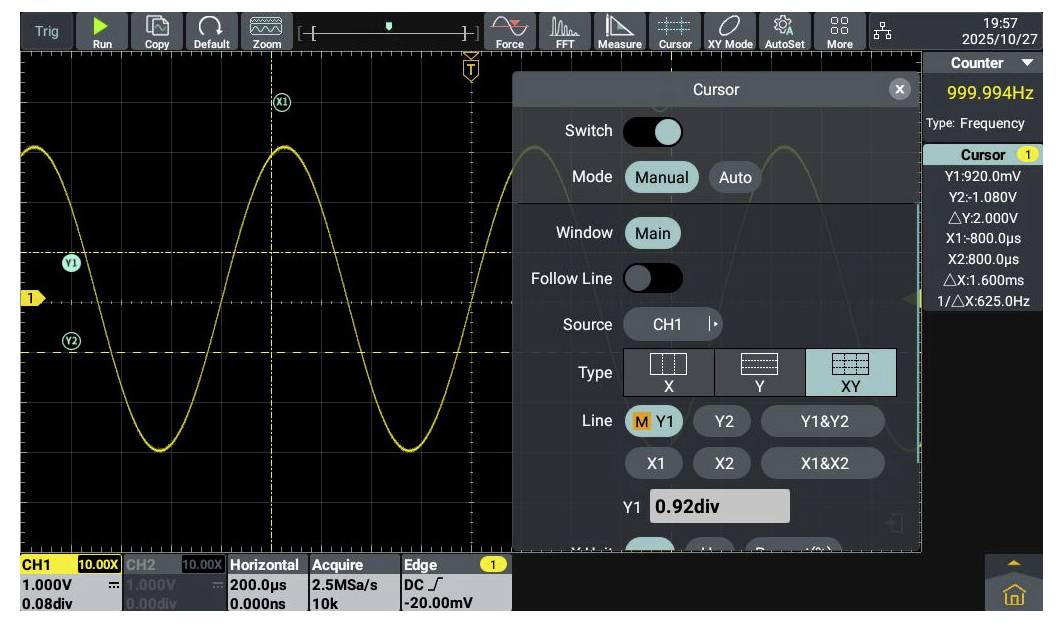This screenshot has width=1063, height=623.
Task: Switch to XY Mode display
Action: 730,31
